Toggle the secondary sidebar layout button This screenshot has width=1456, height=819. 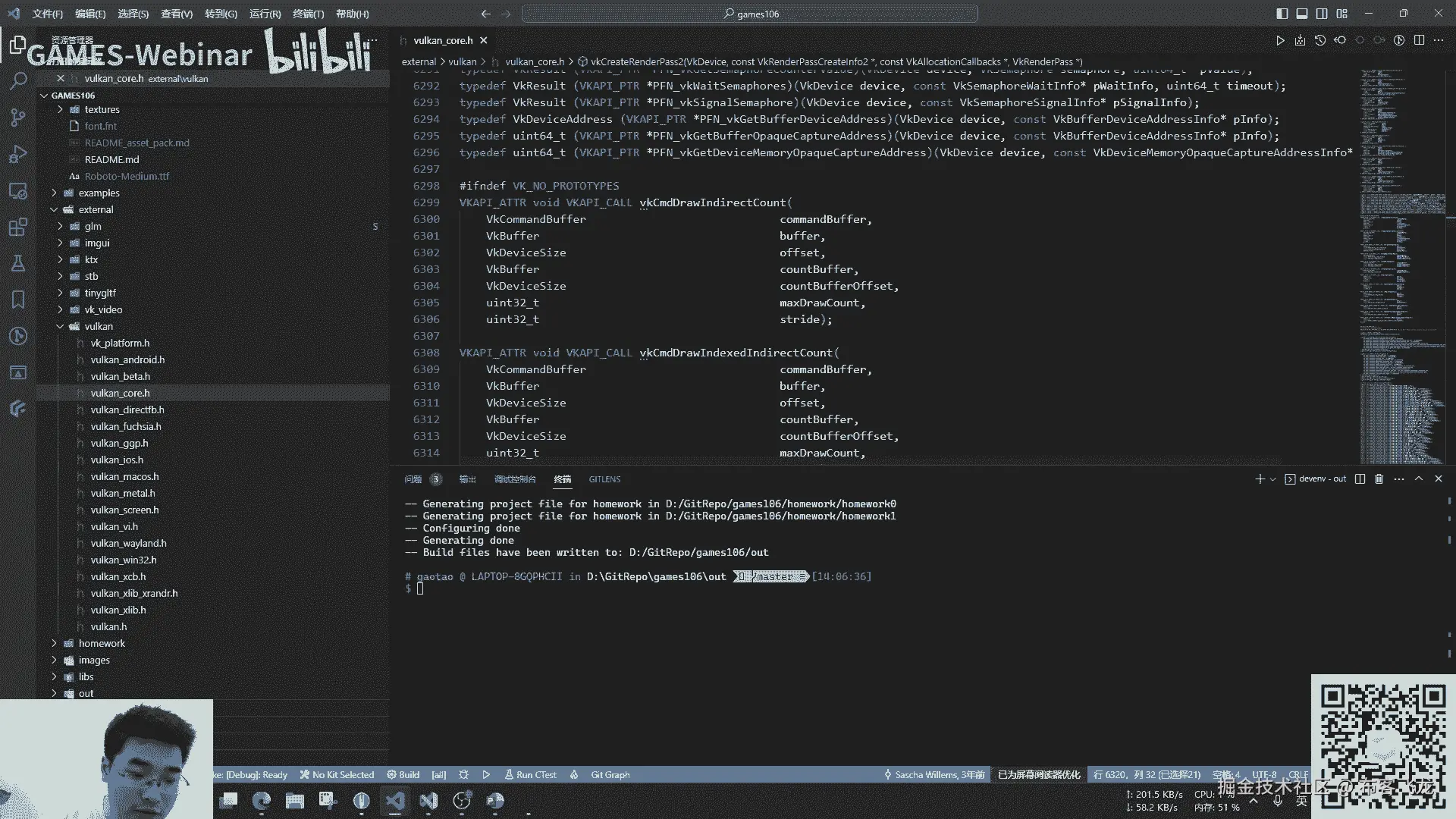1322,14
